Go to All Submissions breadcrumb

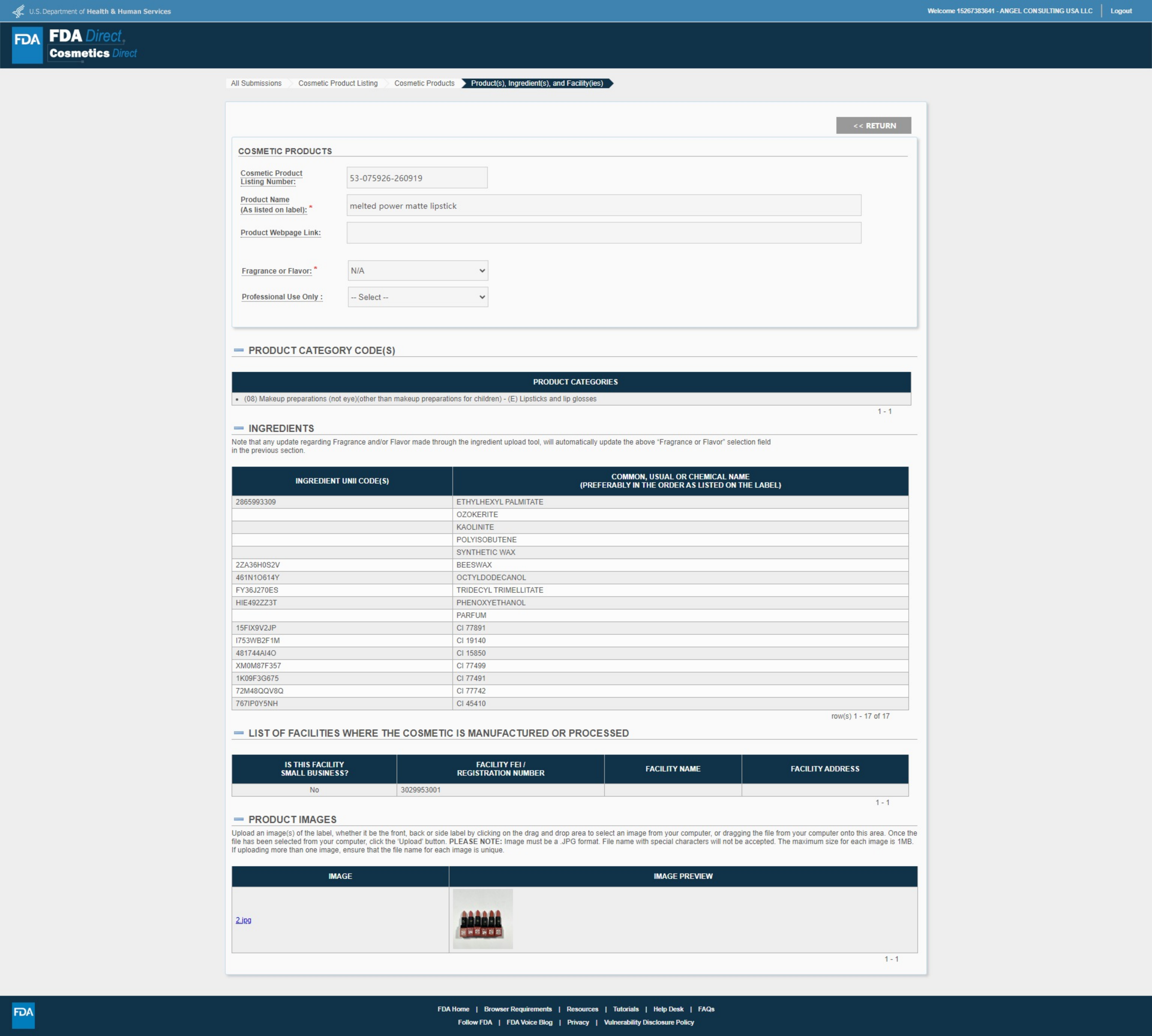coord(256,83)
